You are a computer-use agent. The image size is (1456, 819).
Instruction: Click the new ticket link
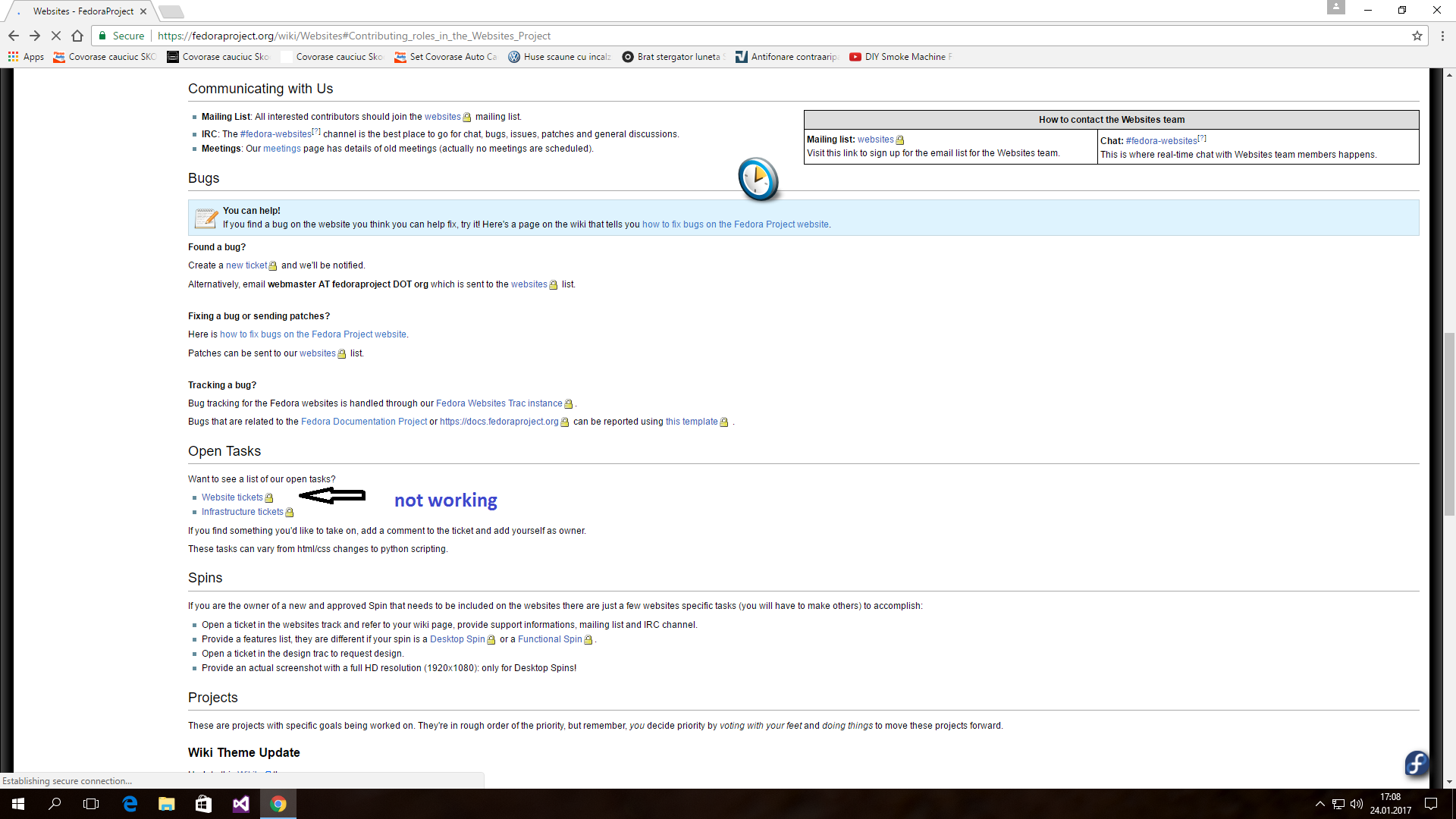(x=246, y=265)
